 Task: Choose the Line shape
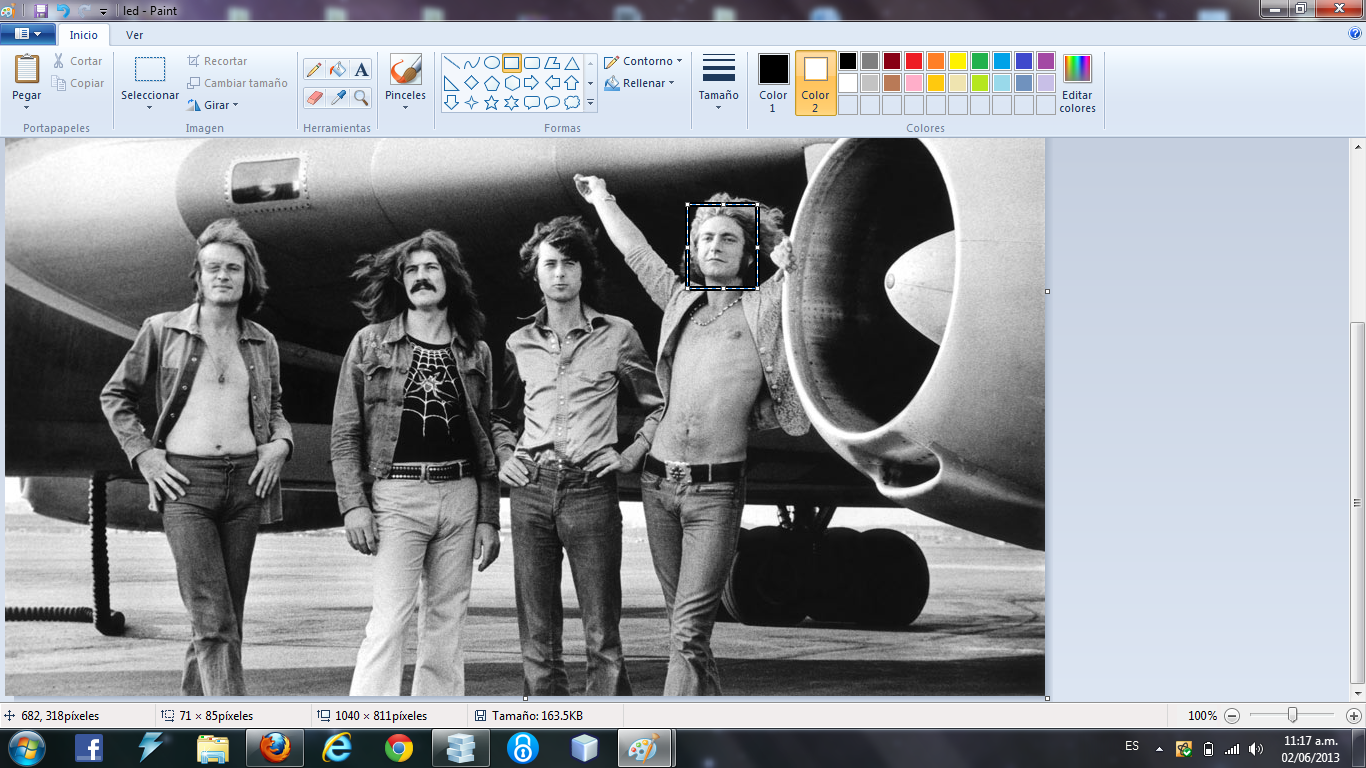[x=451, y=62]
